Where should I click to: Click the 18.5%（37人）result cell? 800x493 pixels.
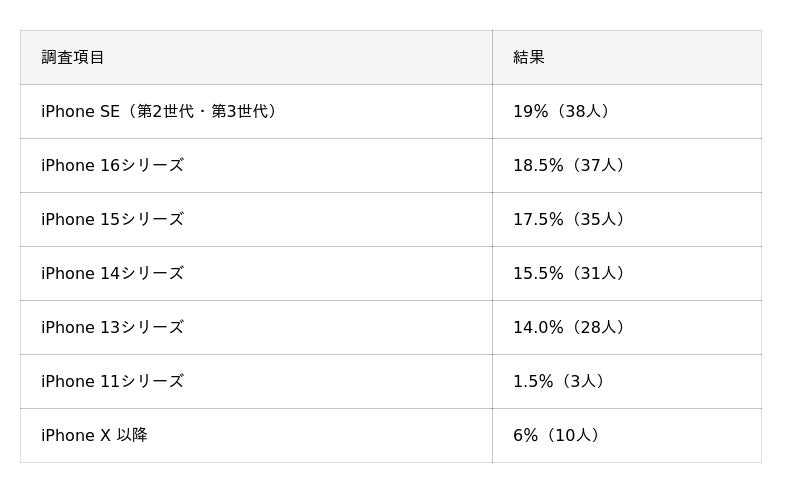pyautogui.click(x=569, y=166)
